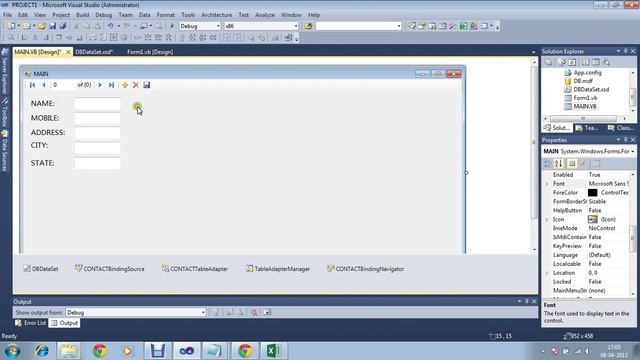Click the red Delete record icon
Image resolution: width=640 pixels, height=360 pixels.
coord(136,85)
